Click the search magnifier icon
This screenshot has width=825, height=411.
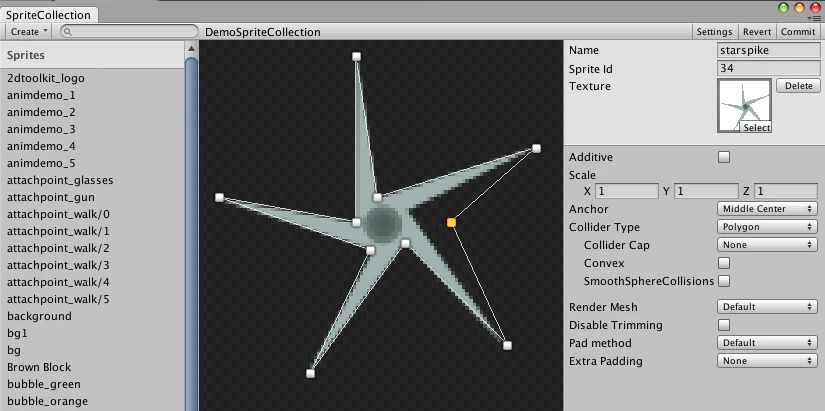(67, 32)
